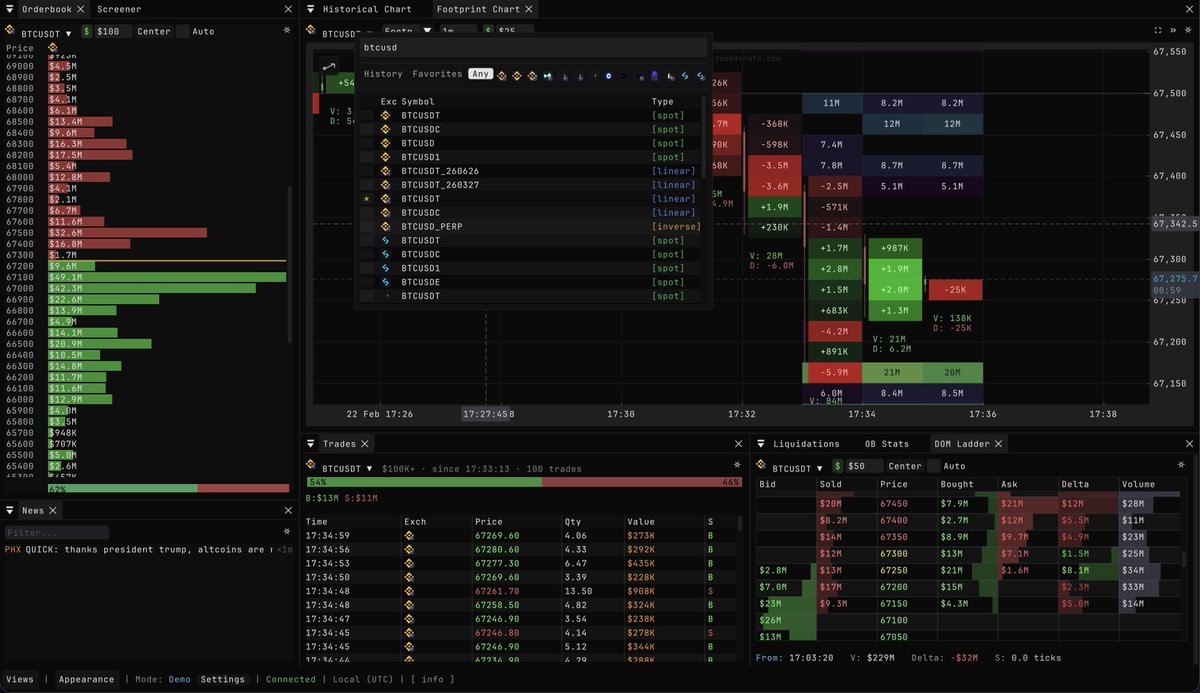The height and width of the screenshot is (693, 1200).
Task: Close the News tab
Action: coord(53,510)
